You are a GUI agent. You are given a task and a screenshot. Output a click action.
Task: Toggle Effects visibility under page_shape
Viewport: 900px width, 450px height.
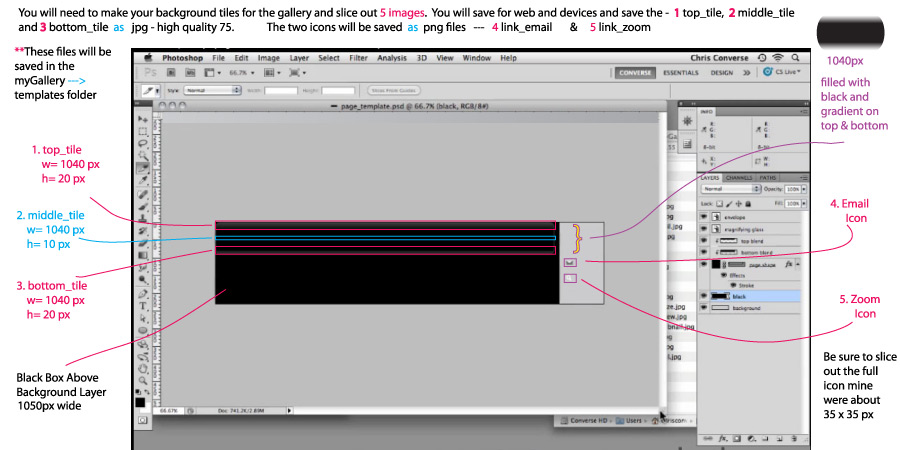pyautogui.click(x=724, y=276)
